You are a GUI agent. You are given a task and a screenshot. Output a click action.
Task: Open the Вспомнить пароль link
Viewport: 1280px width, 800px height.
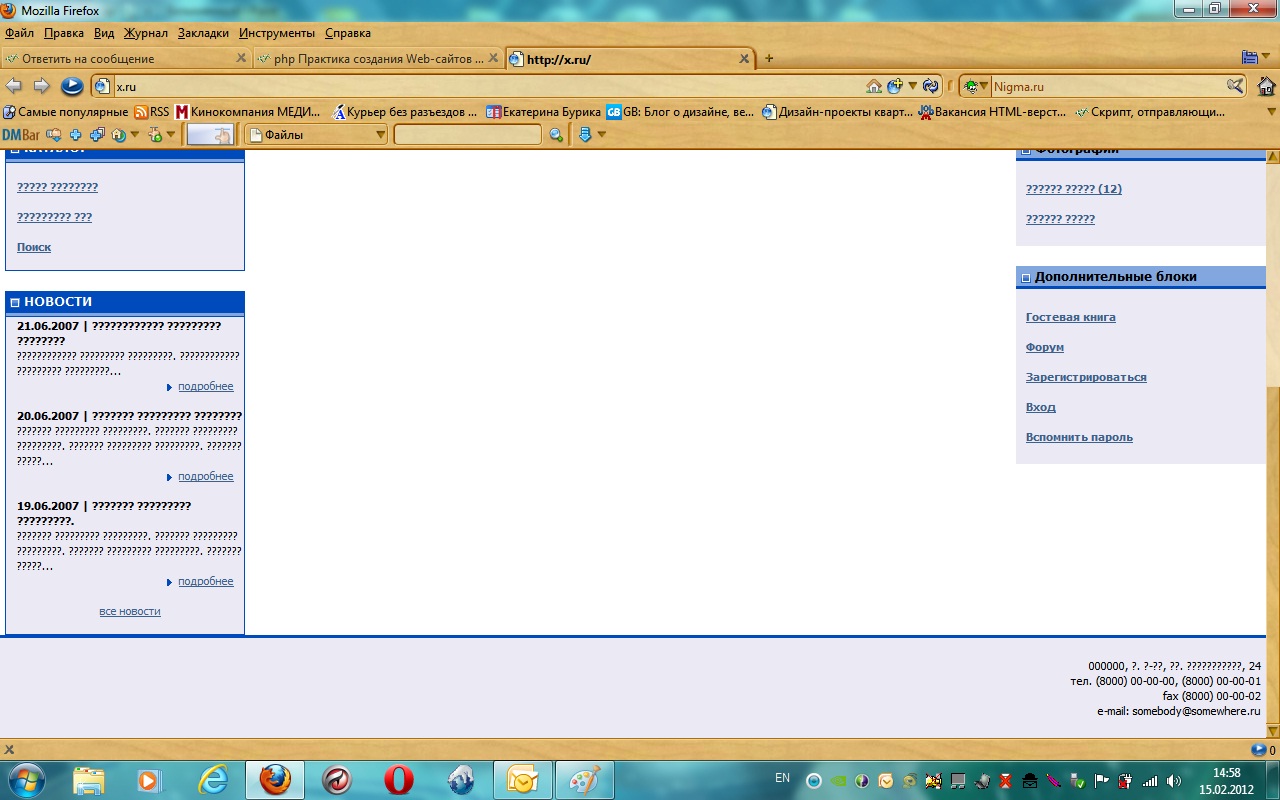1079,437
